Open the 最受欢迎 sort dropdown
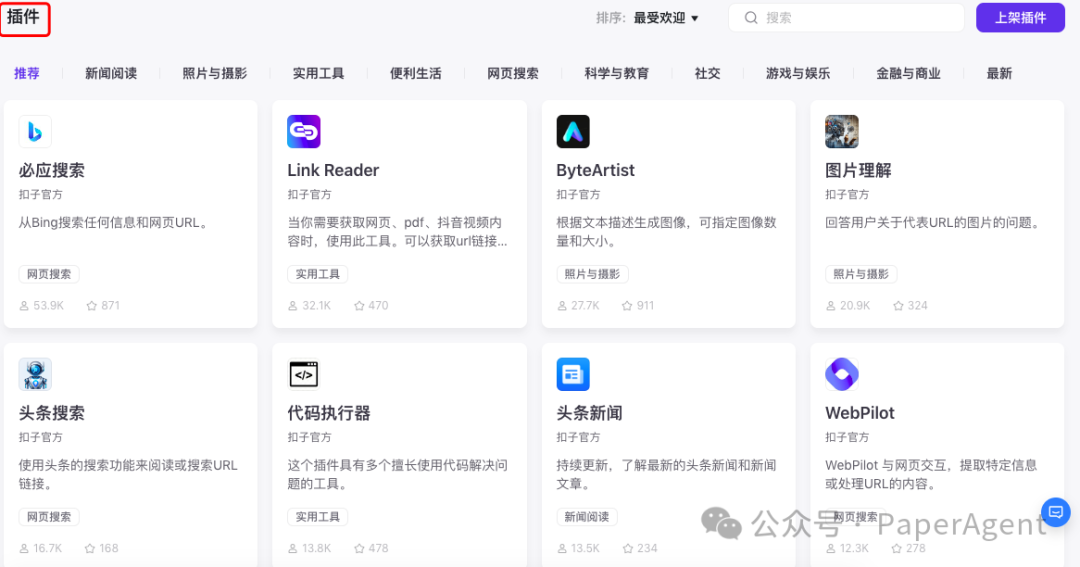1080x567 pixels. click(666, 18)
